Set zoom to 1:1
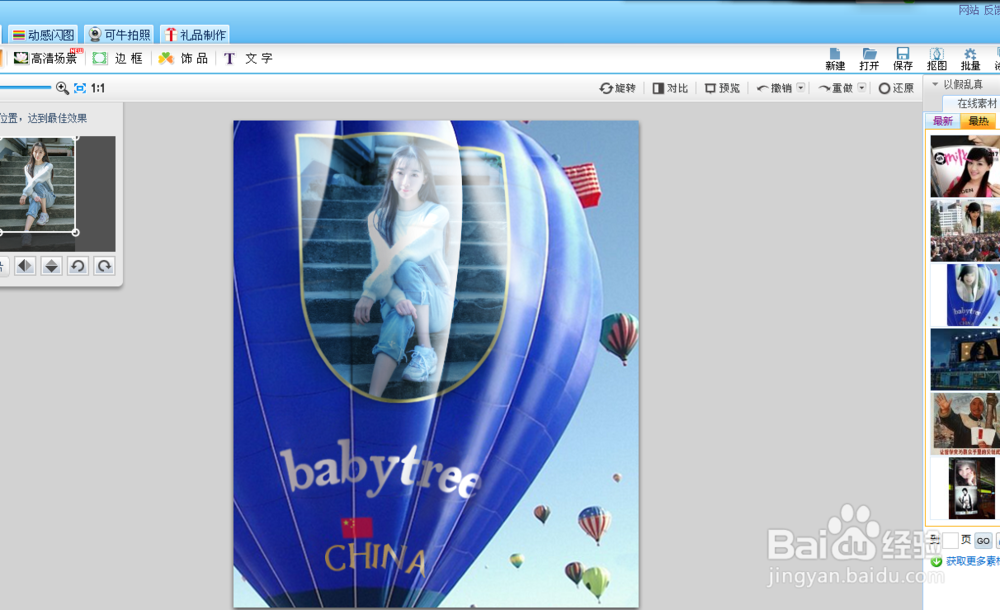Screen dimensions: 1000x610 98,88
